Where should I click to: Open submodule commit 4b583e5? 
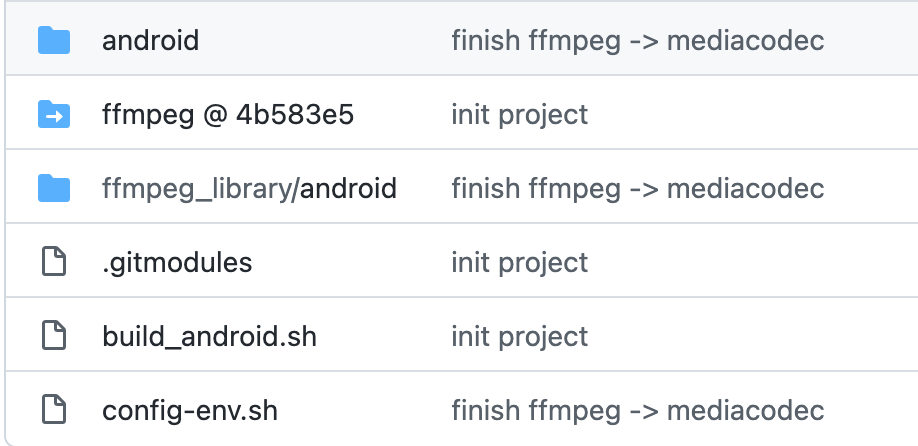click(294, 115)
